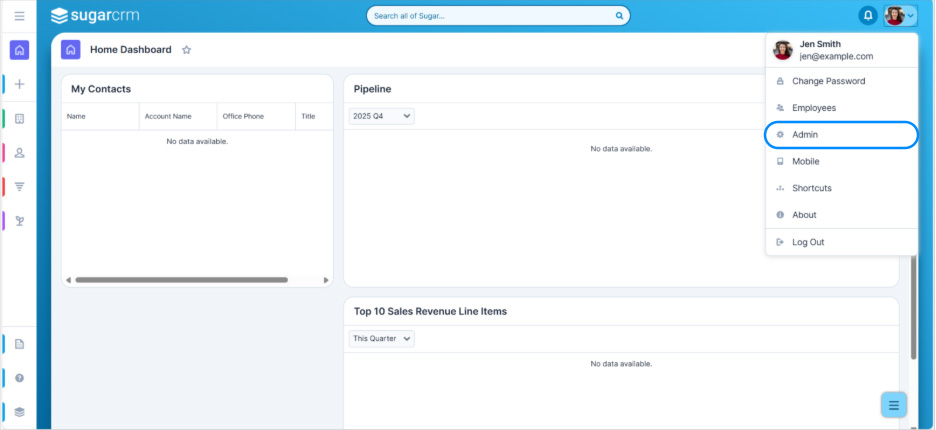The image size is (936, 430).
Task: Favorite the Home Dashboard with star
Action: (x=186, y=50)
